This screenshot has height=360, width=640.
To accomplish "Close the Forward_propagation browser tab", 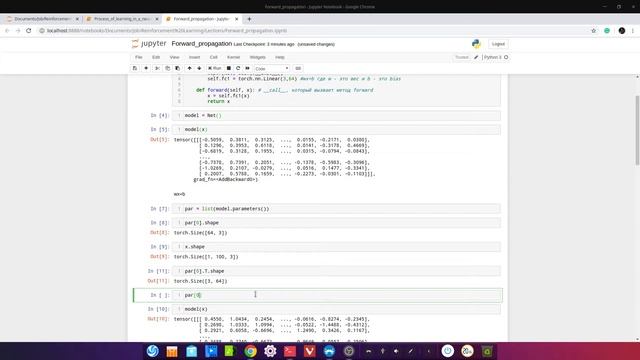I will [236, 19].
